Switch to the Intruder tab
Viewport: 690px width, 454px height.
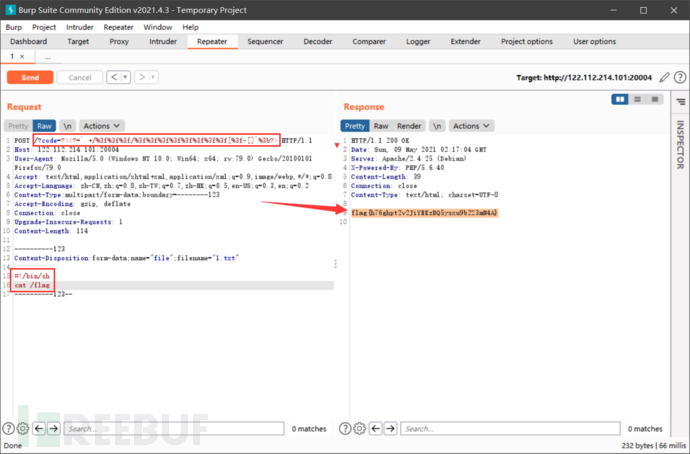pos(163,41)
